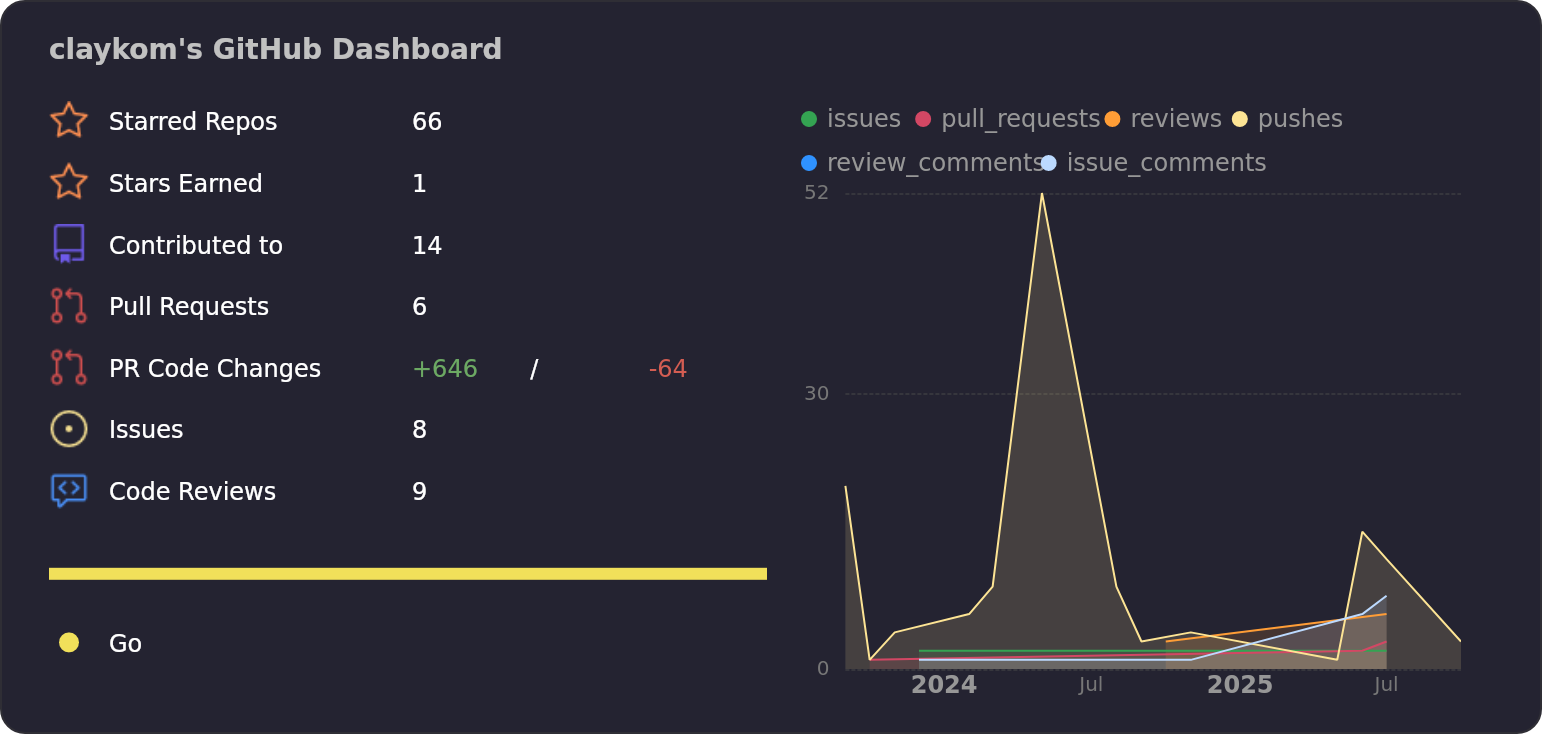Viewport: 1542px width, 734px height.
Task: Toggle the reviews legend dot
Action: tap(1113, 119)
